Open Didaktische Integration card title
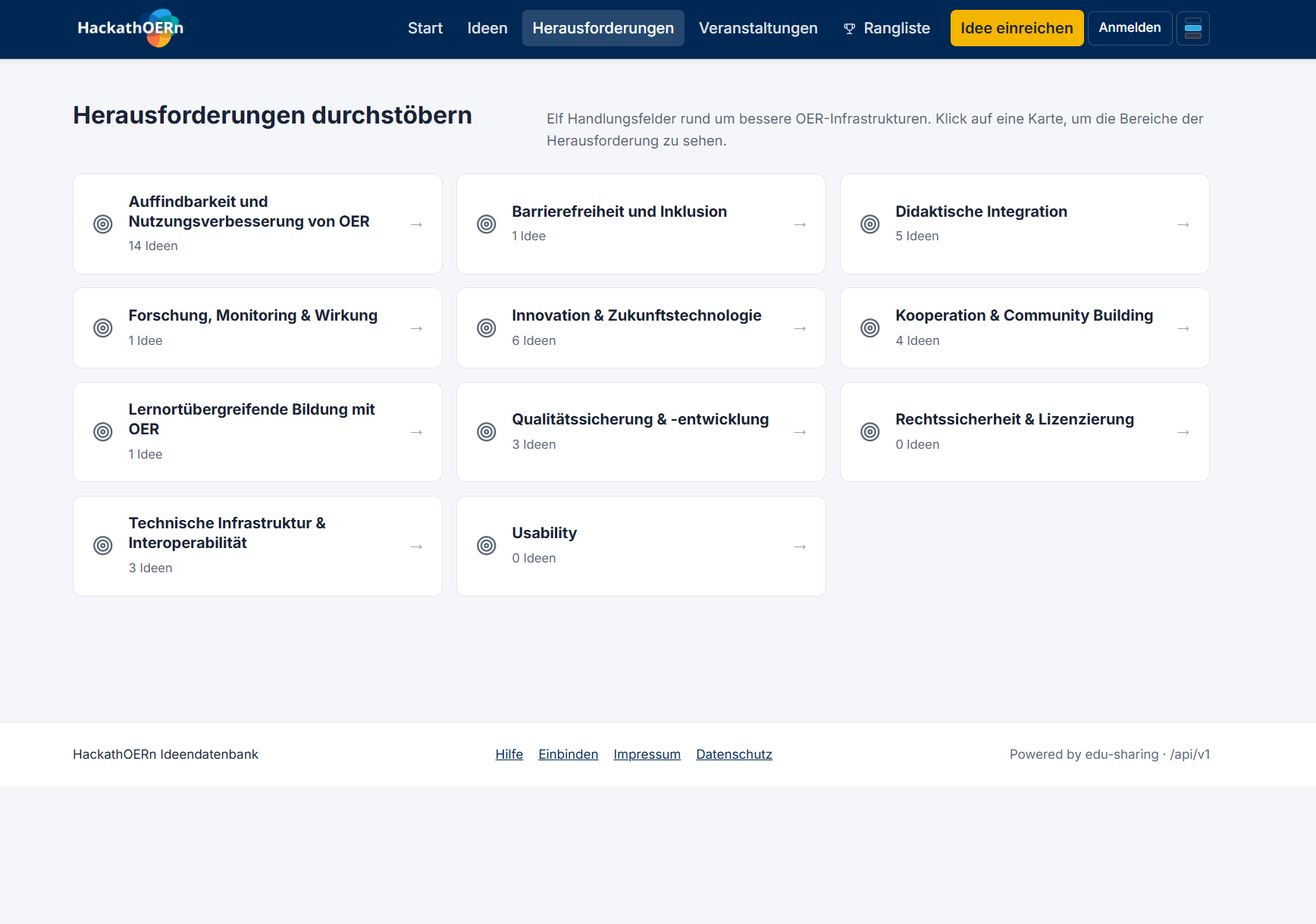The image size is (1316, 924). [982, 211]
